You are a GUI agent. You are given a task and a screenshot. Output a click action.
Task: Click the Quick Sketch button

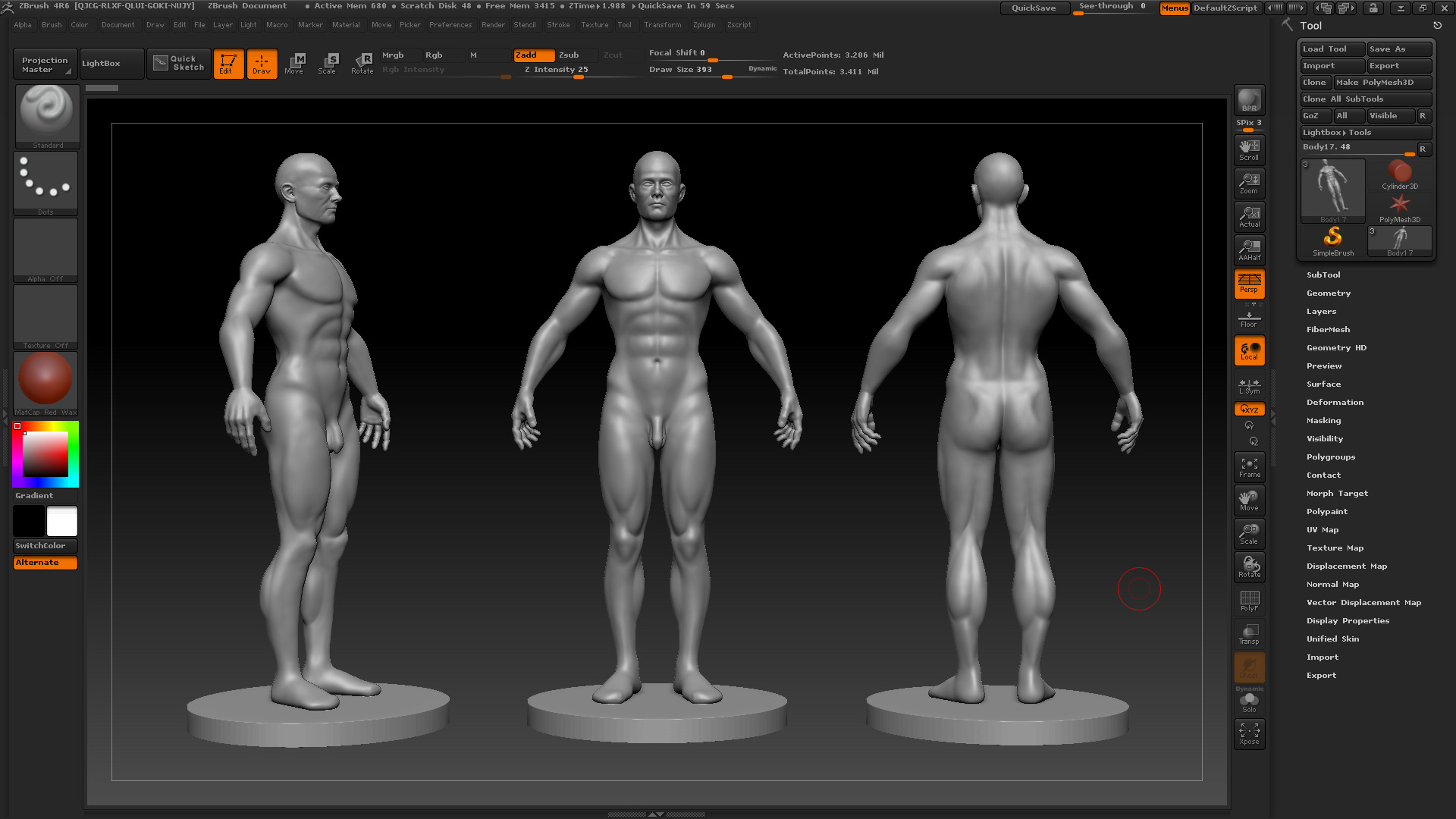tap(179, 64)
